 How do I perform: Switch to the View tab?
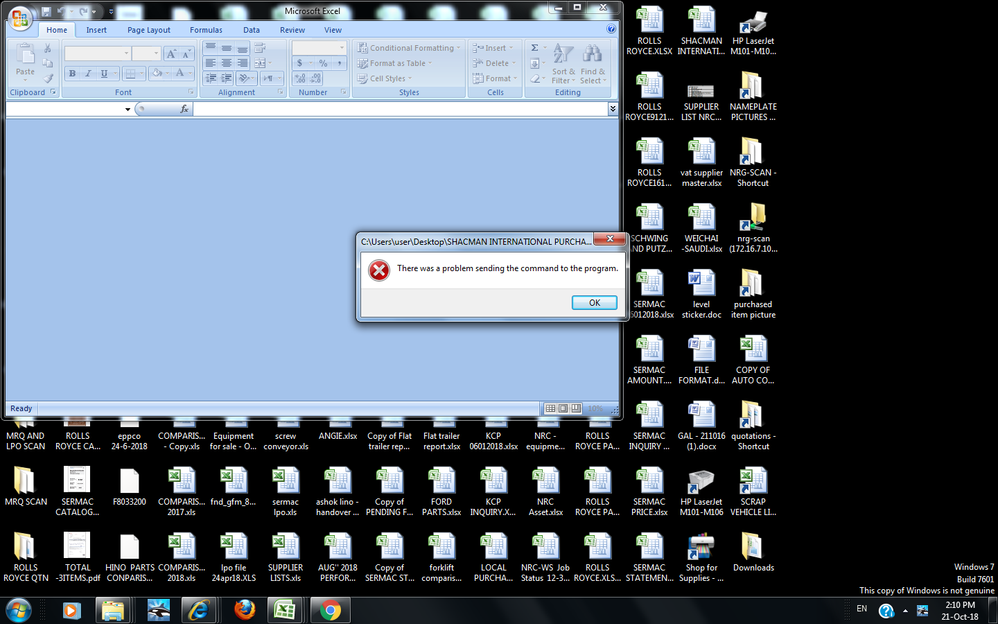(x=333, y=30)
